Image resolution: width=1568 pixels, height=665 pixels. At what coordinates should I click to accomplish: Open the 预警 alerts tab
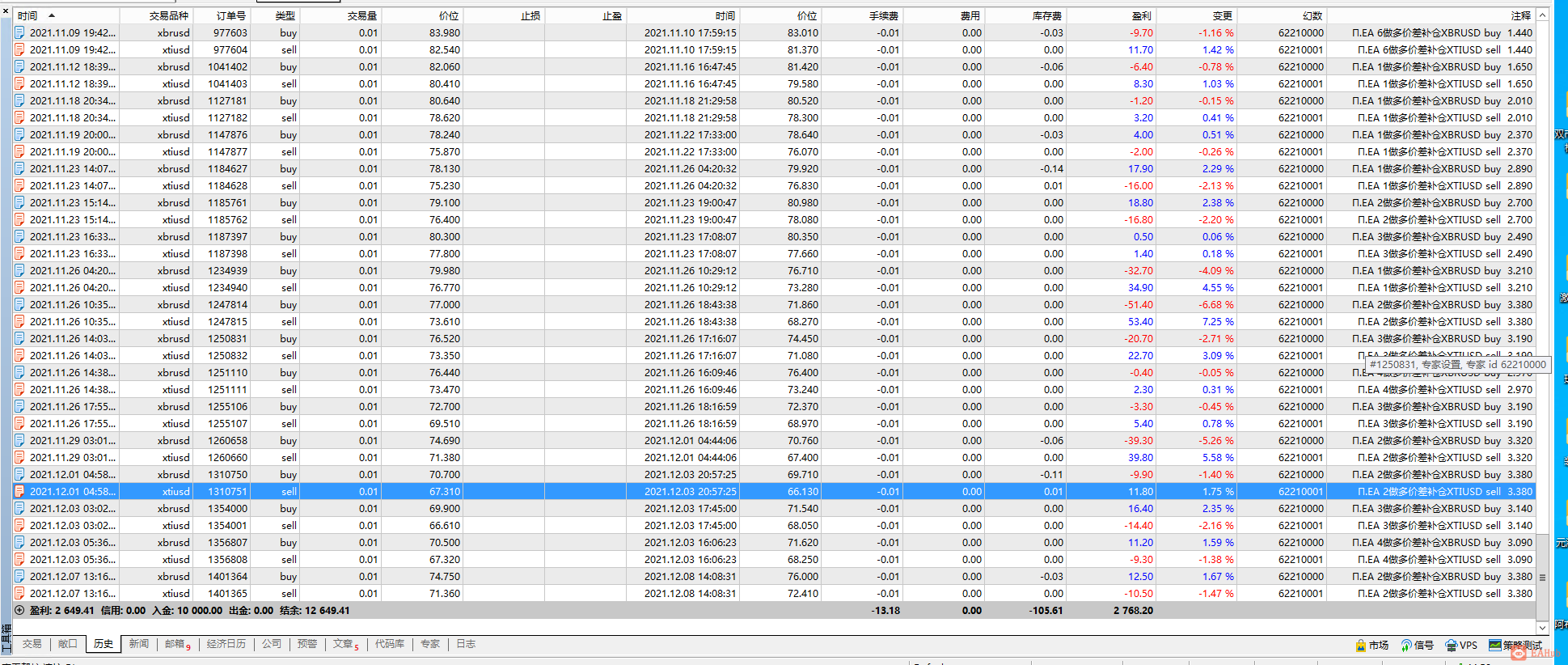(x=307, y=644)
